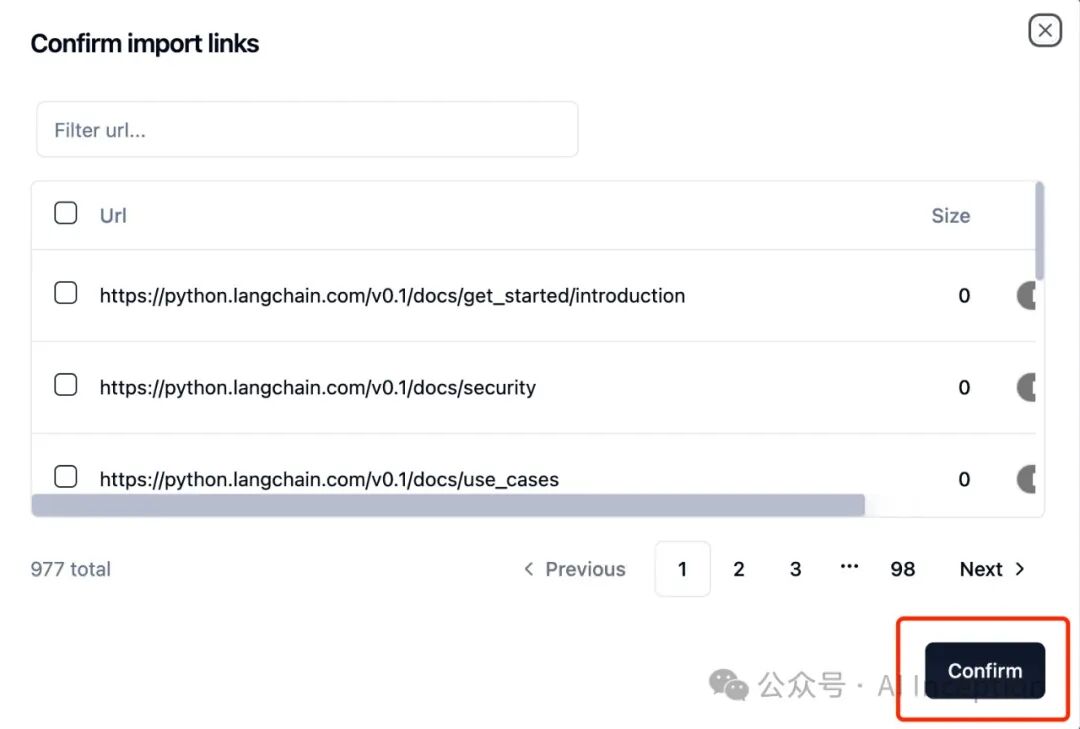Advance to the Next page of links

point(992,569)
